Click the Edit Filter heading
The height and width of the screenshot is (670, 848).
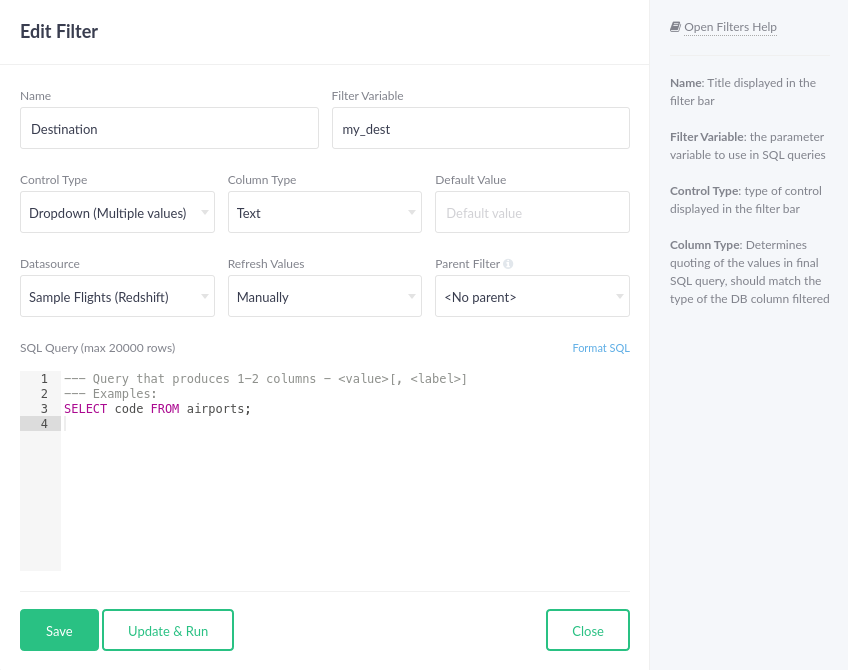pos(59,31)
